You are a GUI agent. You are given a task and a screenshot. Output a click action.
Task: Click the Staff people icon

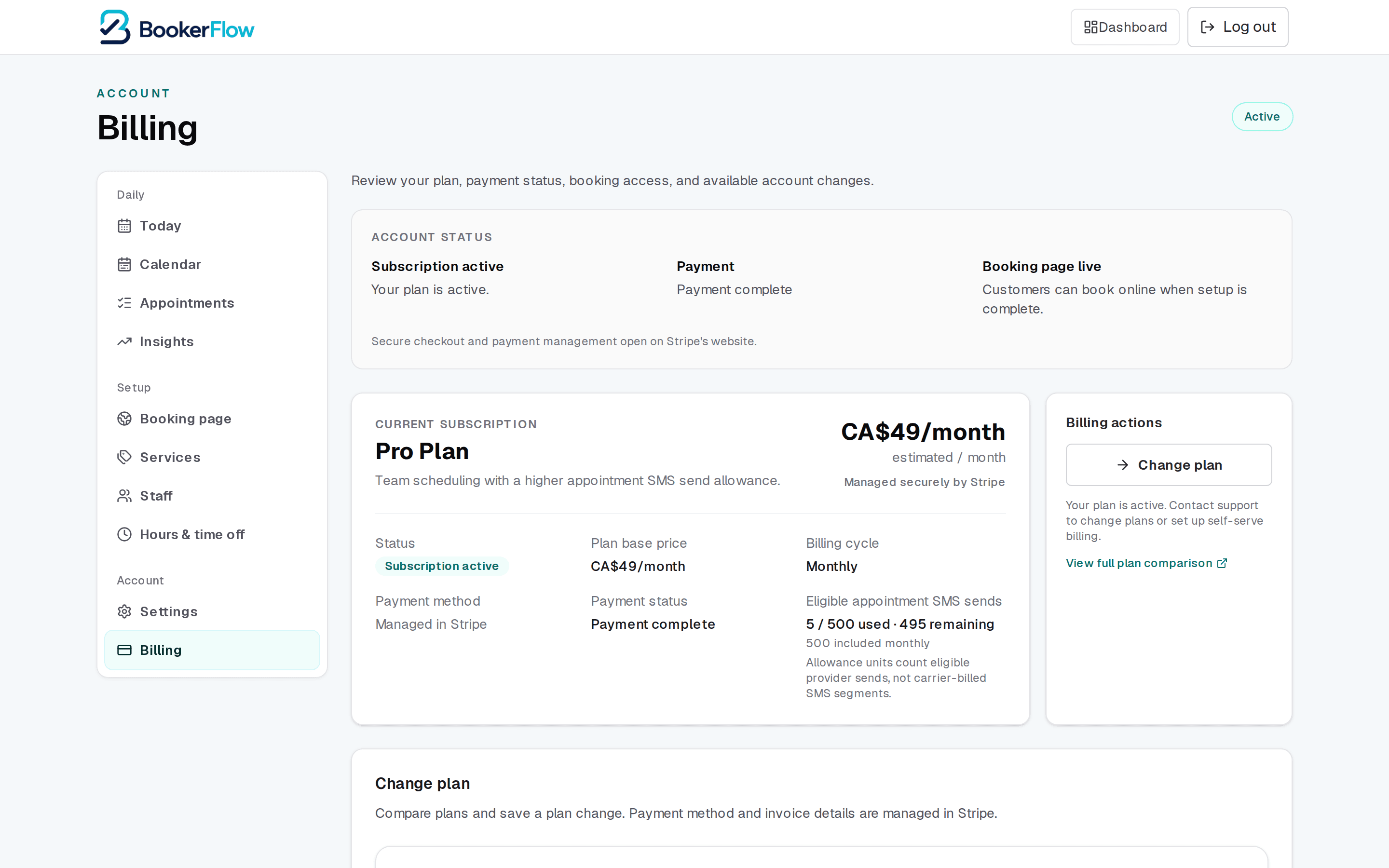[124, 495]
